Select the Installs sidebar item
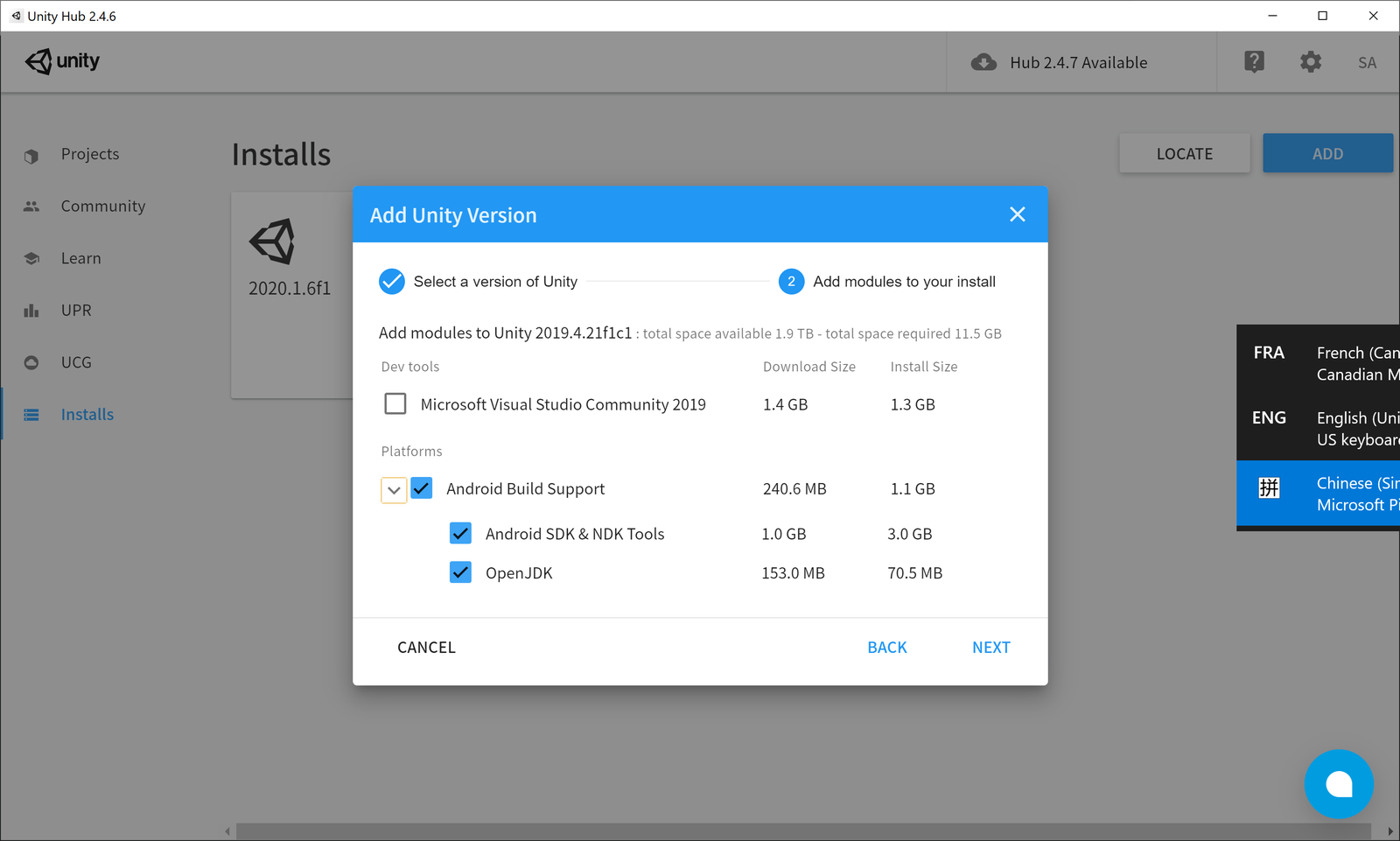 click(87, 415)
